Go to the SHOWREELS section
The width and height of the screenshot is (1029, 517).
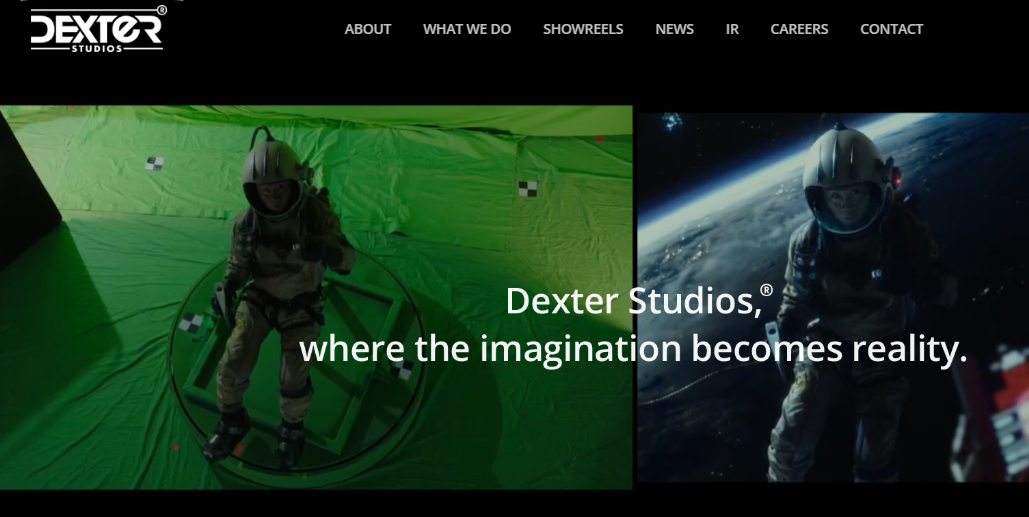coord(583,30)
